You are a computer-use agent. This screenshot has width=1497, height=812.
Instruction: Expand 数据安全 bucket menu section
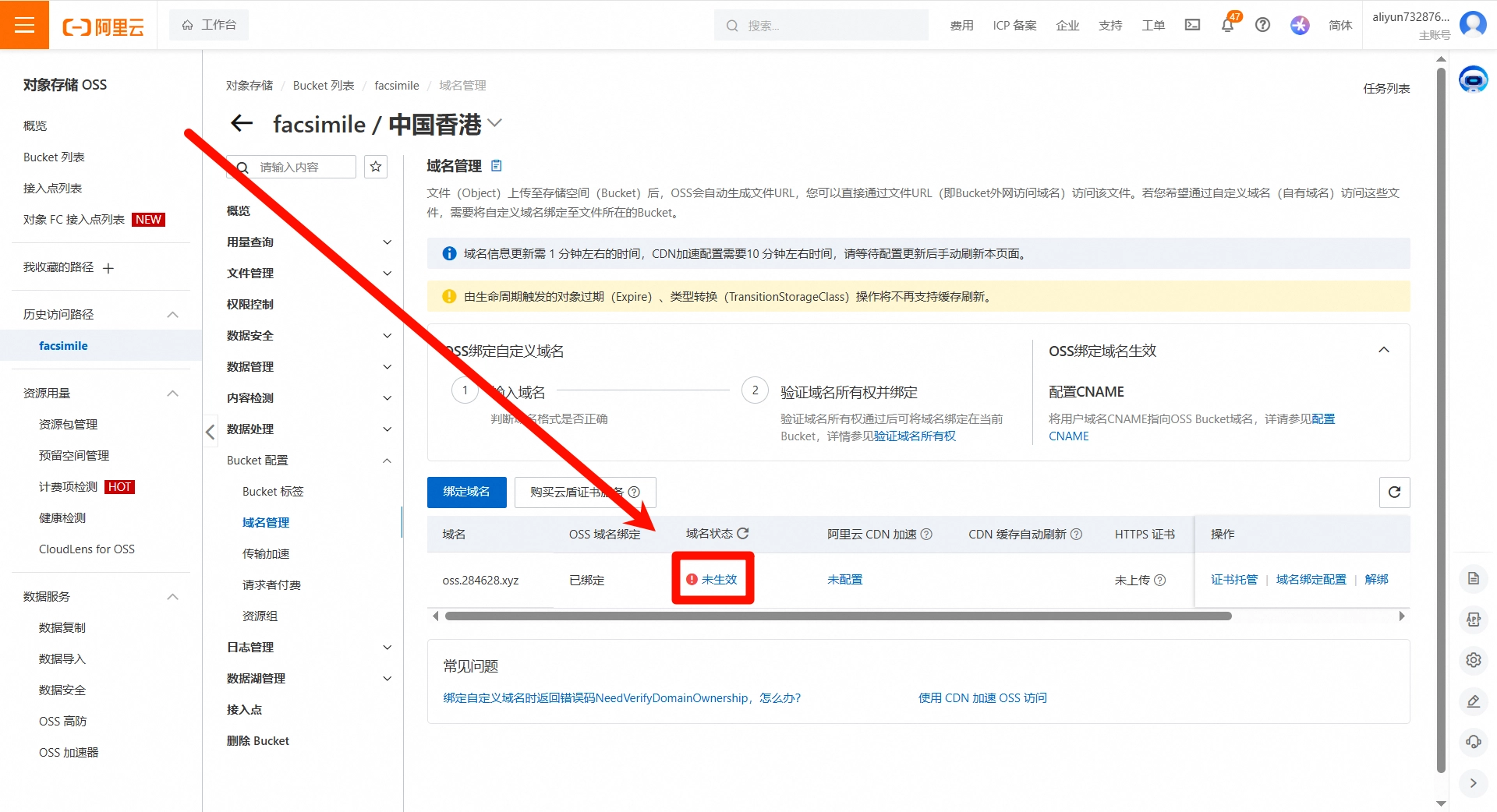tap(387, 336)
